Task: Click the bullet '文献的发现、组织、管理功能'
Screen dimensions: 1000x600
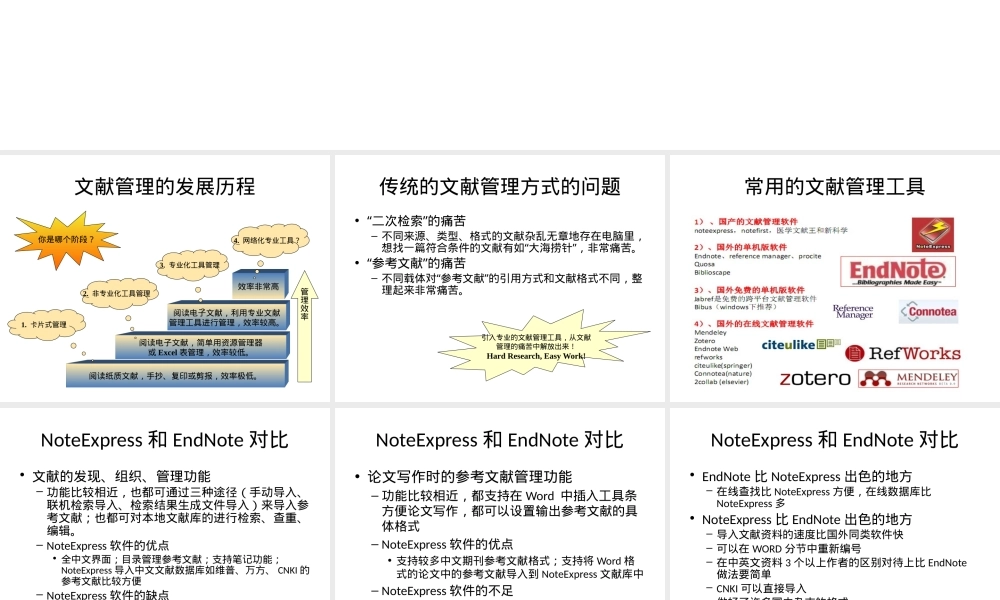Action: point(121,476)
